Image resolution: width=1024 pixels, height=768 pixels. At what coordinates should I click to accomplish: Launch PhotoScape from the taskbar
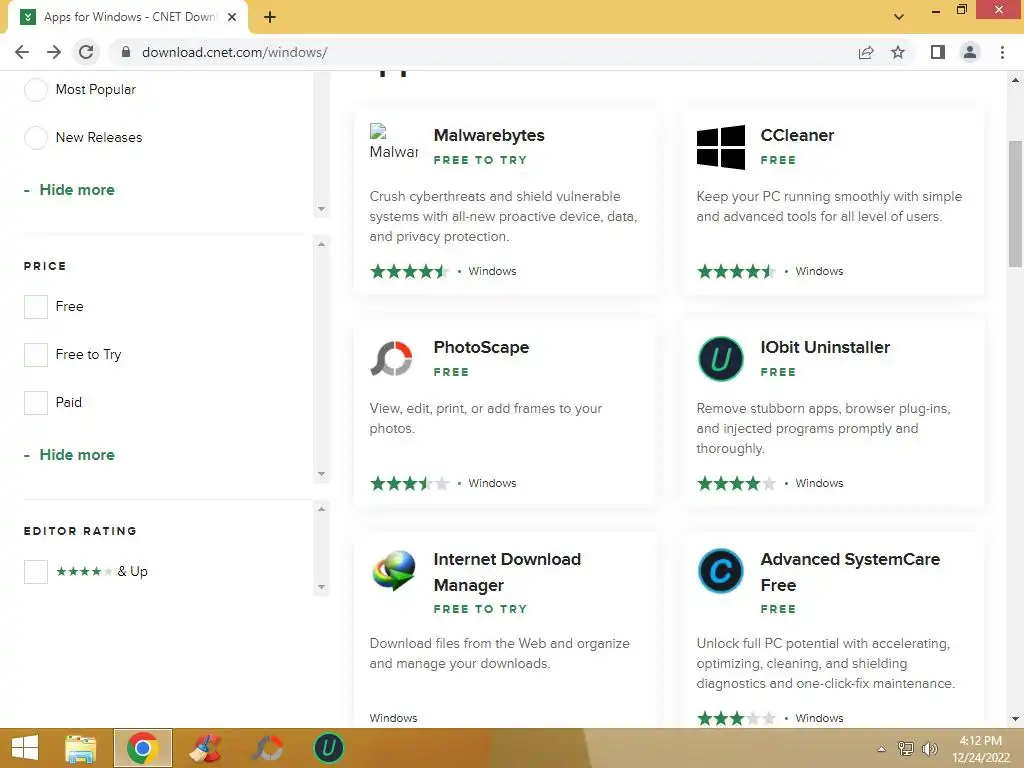267,748
